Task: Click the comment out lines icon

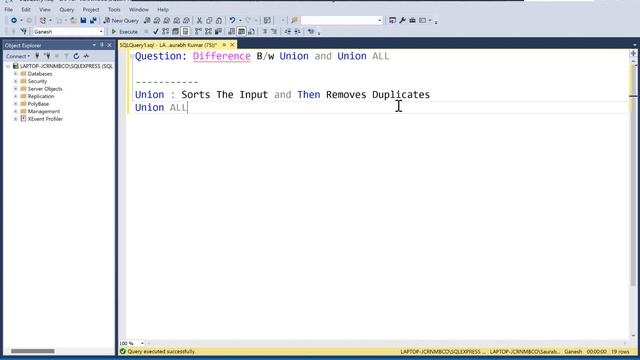Action: (264, 31)
